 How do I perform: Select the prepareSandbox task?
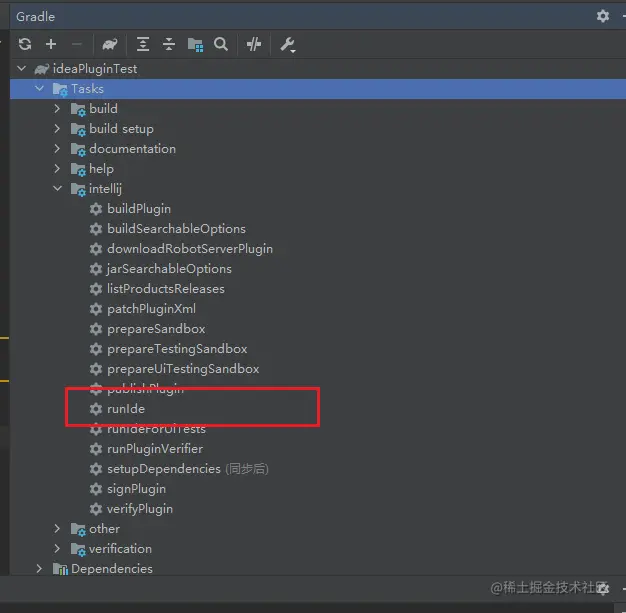pos(156,329)
